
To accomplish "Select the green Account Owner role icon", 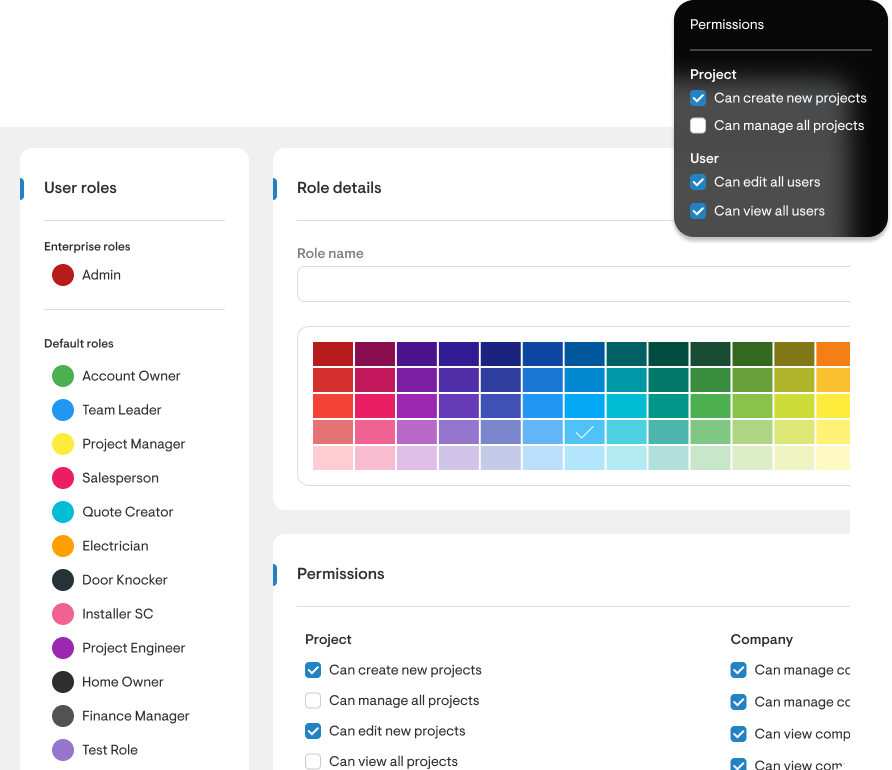I will (63, 376).
